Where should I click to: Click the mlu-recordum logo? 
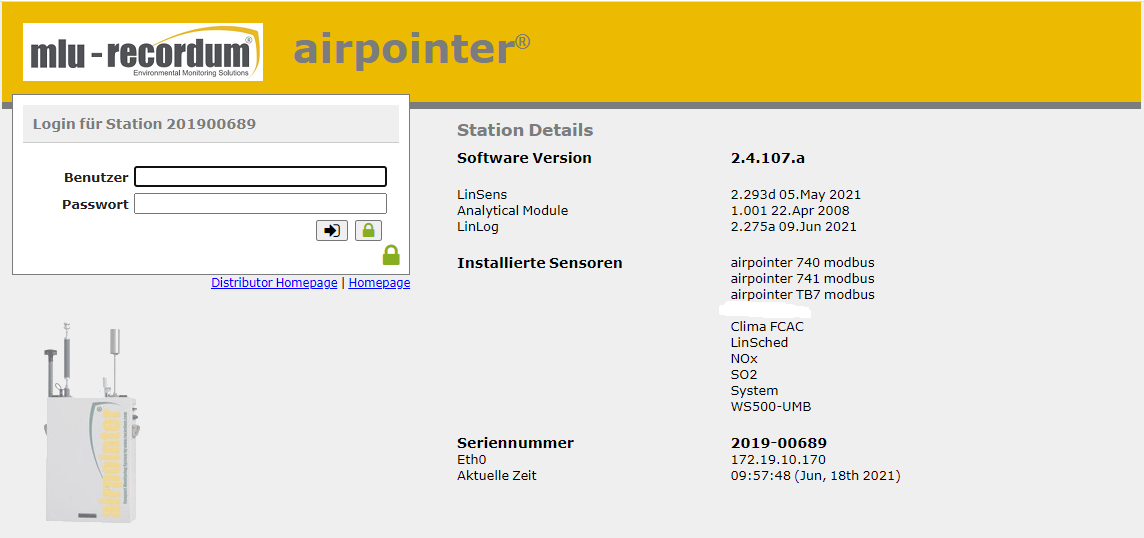coord(143,52)
